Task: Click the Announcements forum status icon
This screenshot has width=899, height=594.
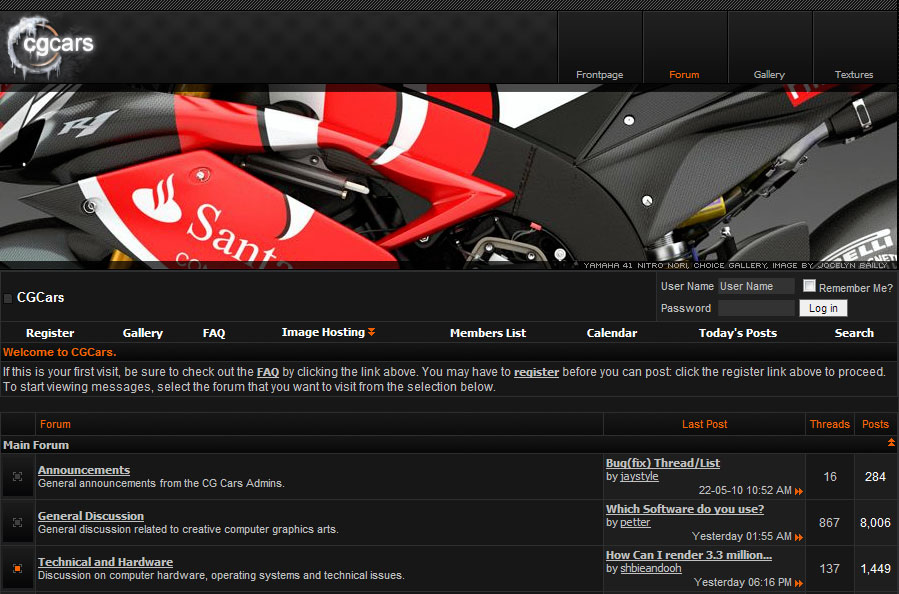Action: (18, 476)
